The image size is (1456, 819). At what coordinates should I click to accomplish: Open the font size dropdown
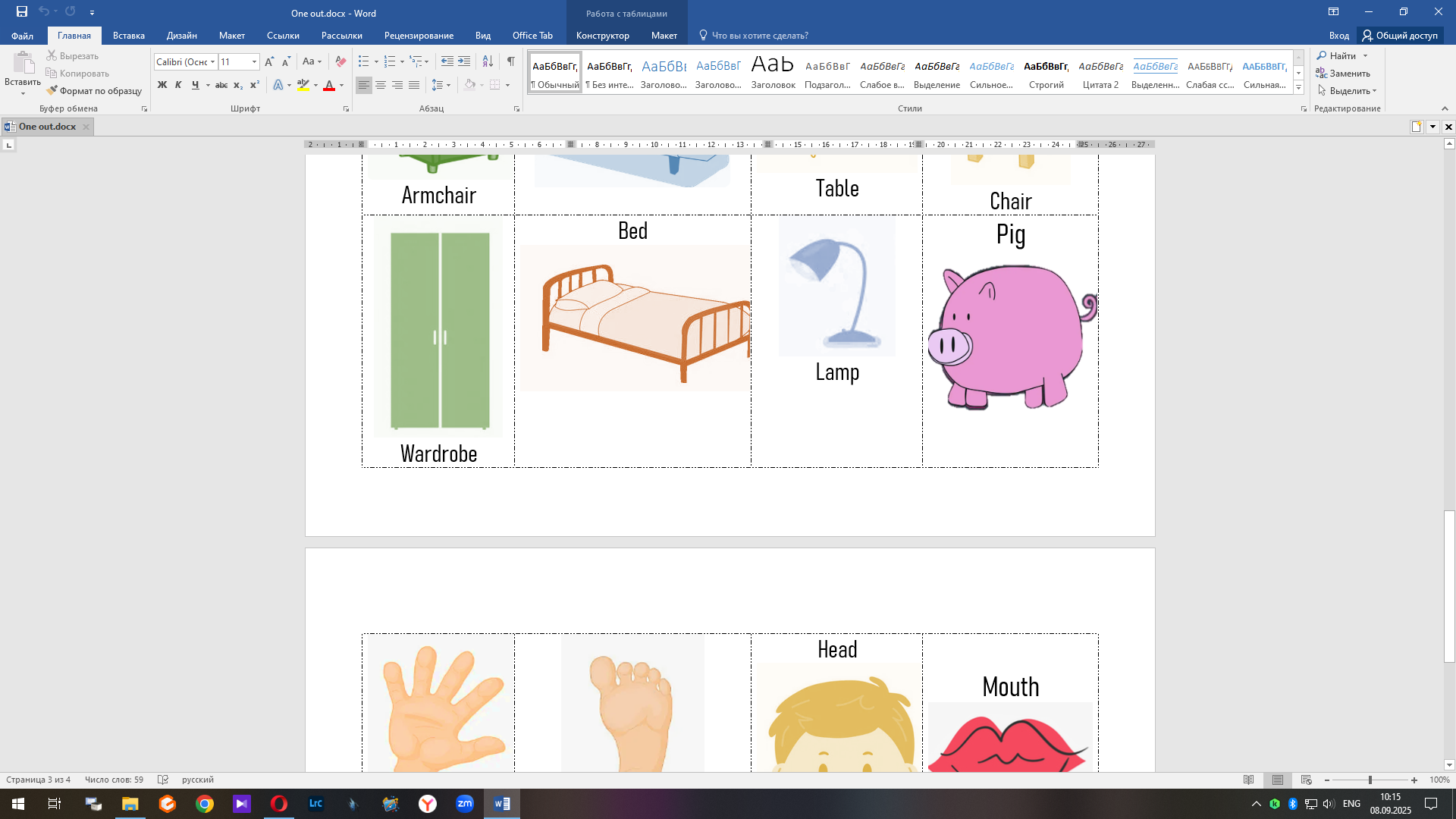[254, 62]
